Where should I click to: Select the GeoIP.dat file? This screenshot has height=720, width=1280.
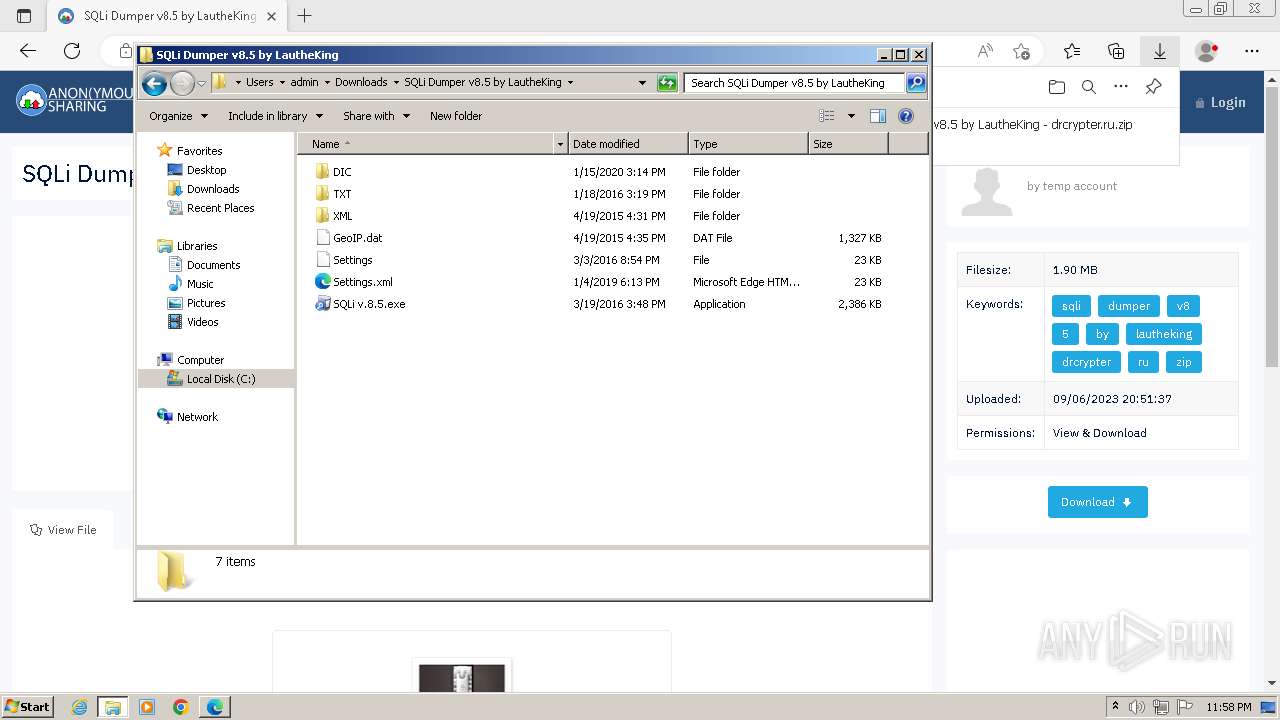pos(357,238)
